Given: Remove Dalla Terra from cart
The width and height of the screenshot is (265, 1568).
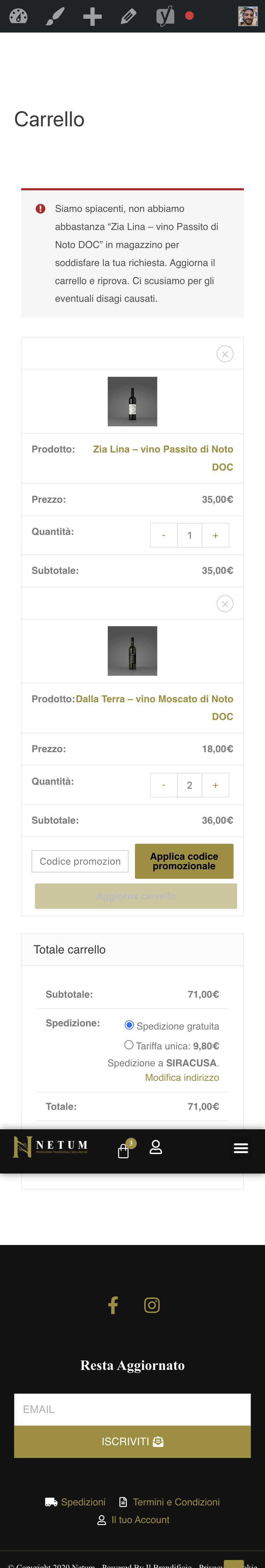Looking at the screenshot, I should click(x=225, y=603).
